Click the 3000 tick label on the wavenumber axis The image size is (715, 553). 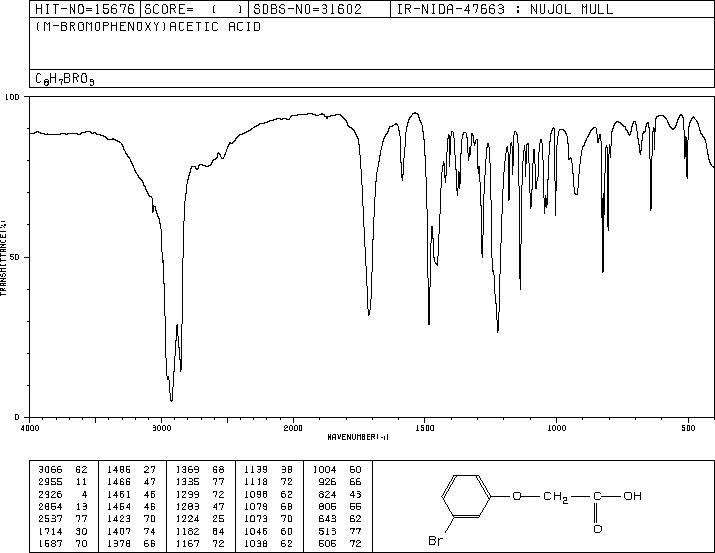pyautogui.click(x=162, y=427)
